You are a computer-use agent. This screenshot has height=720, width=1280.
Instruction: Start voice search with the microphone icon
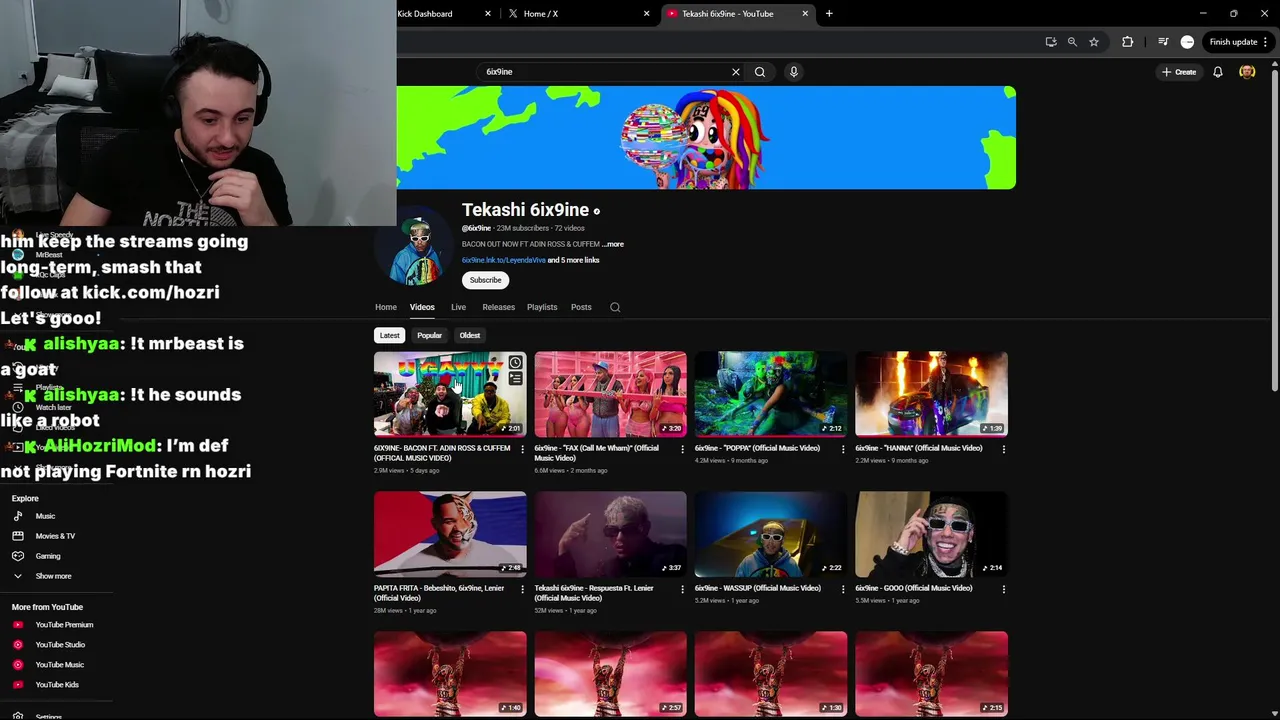pyautogui.click(x=794, y=72)
